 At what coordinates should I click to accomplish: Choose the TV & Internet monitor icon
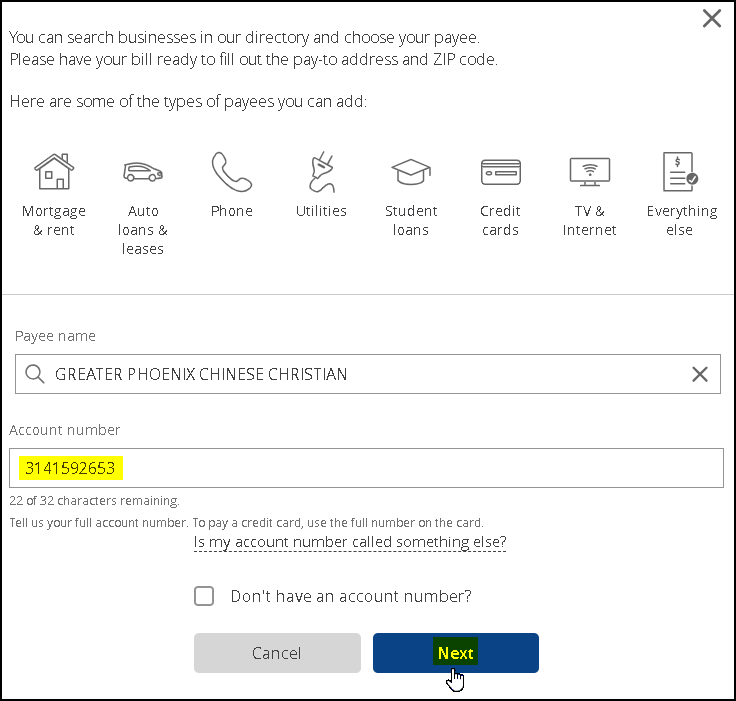(x=590, y=172)
